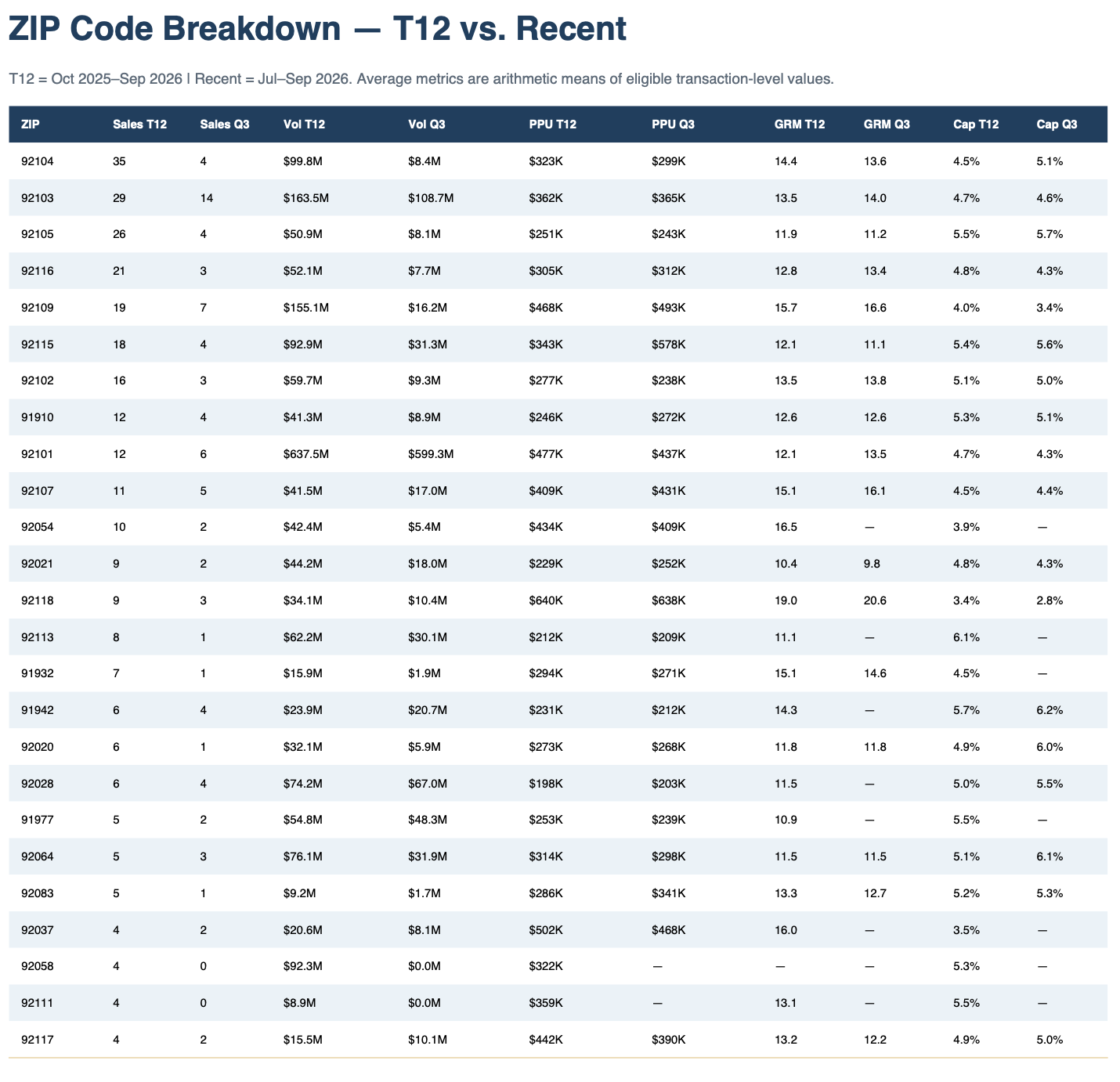Click the $637.5M Vol T12 value
Image resolution: width=1120 pixels, height=1082 pixels.
tap(306, 454)
